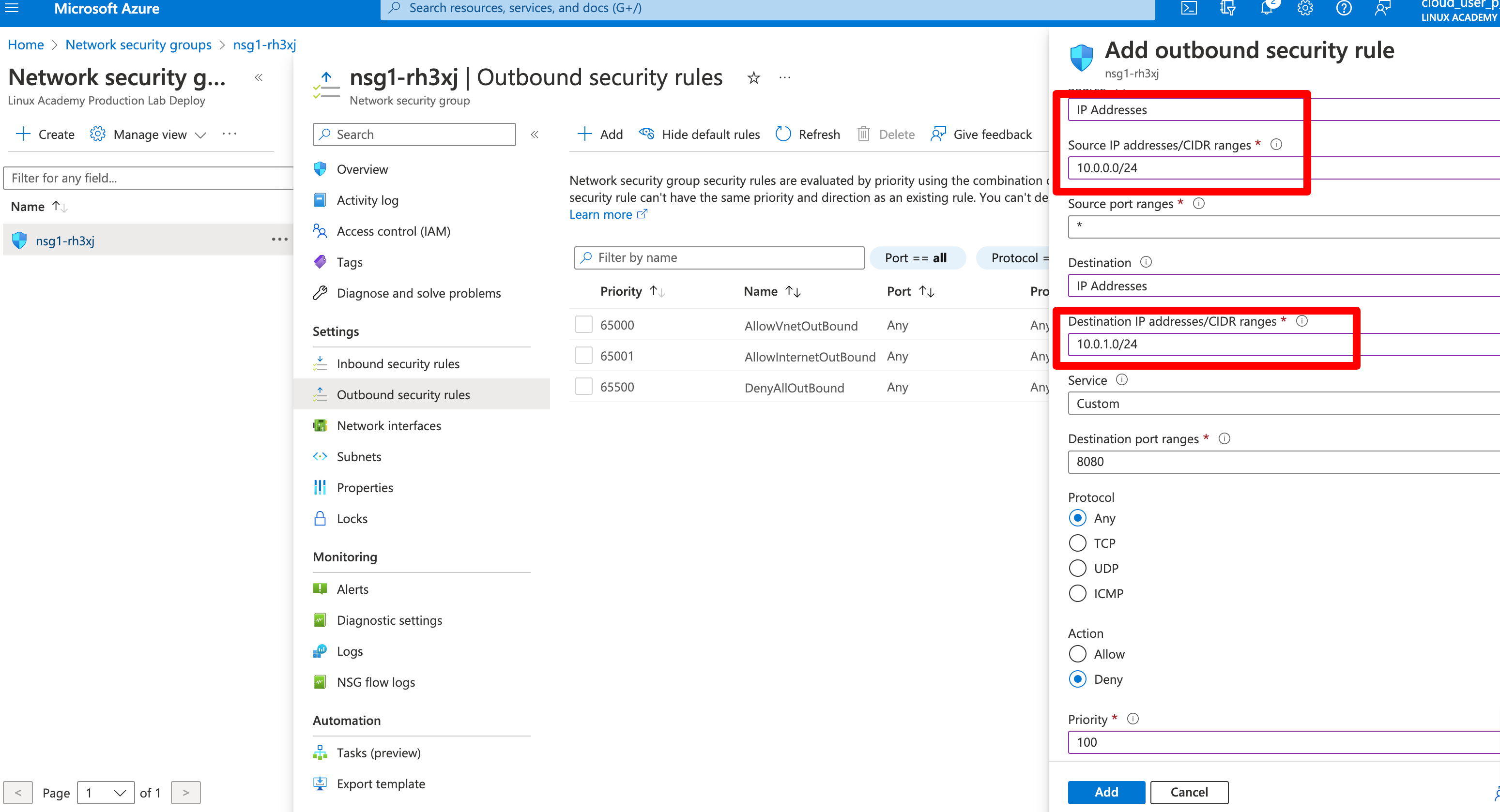The image size is (1500, 812).
Task: Open Cloud Shell from the top bar
Action: (1189, 8)
